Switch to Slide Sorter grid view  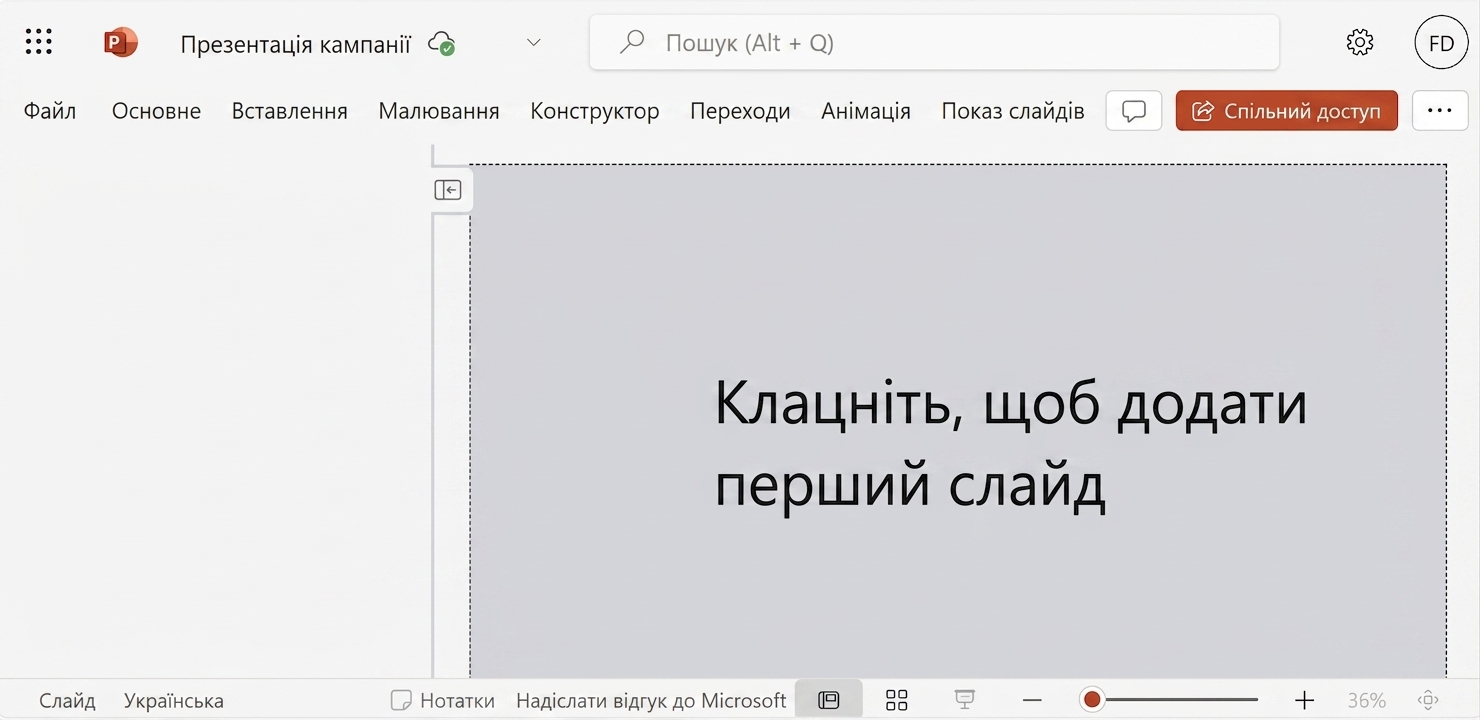[x=897, y=700]
